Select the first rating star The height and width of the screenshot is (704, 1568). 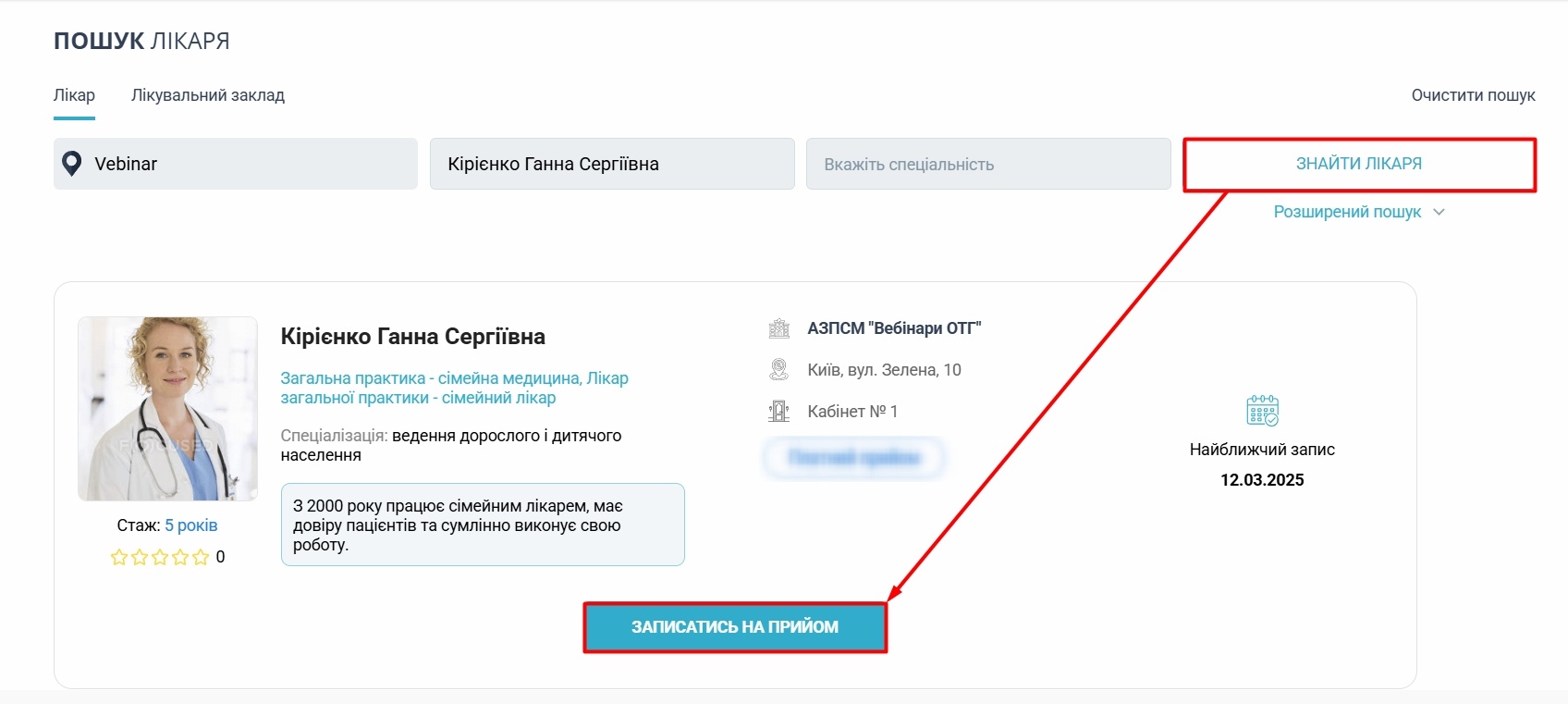(119, 557)
